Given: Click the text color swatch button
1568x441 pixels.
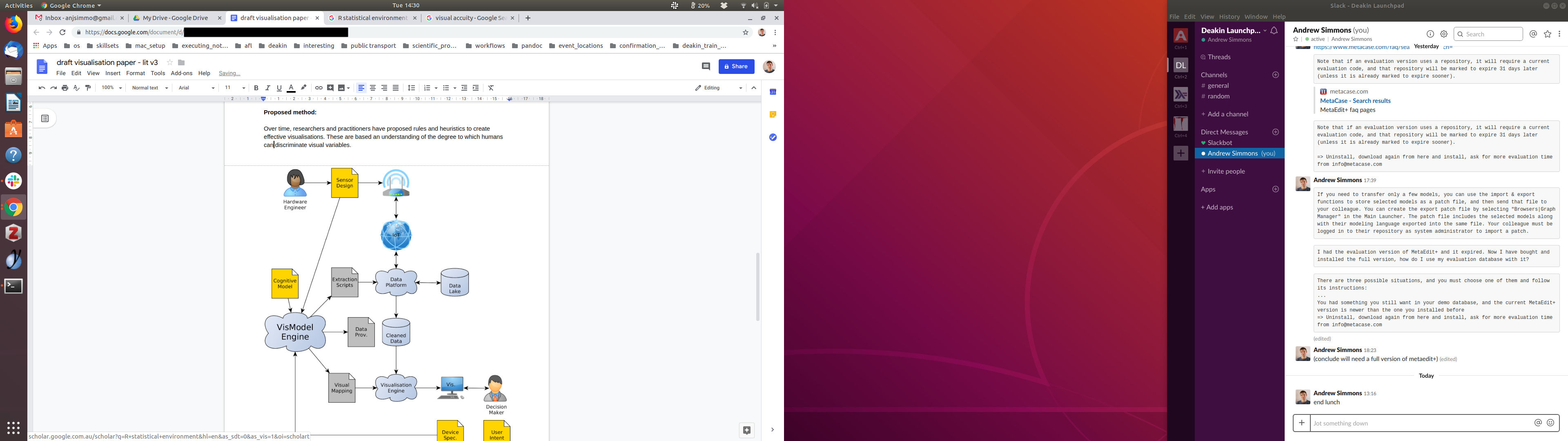Looking at the screenshot, I should [291, 88].
